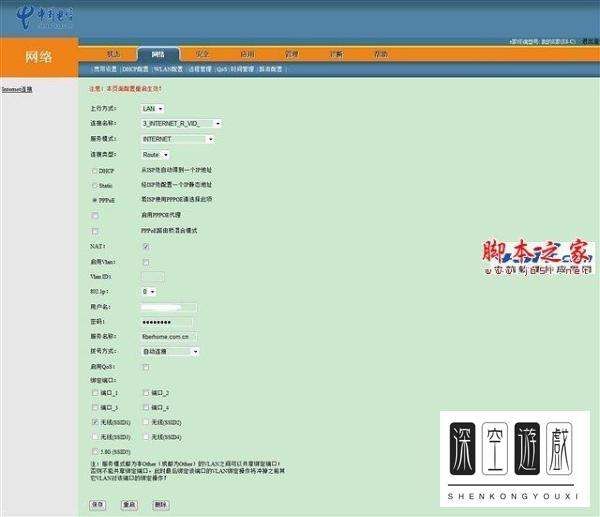Open the 状态 (Status) tab
600x517 pixels.
tap(113, 54)
